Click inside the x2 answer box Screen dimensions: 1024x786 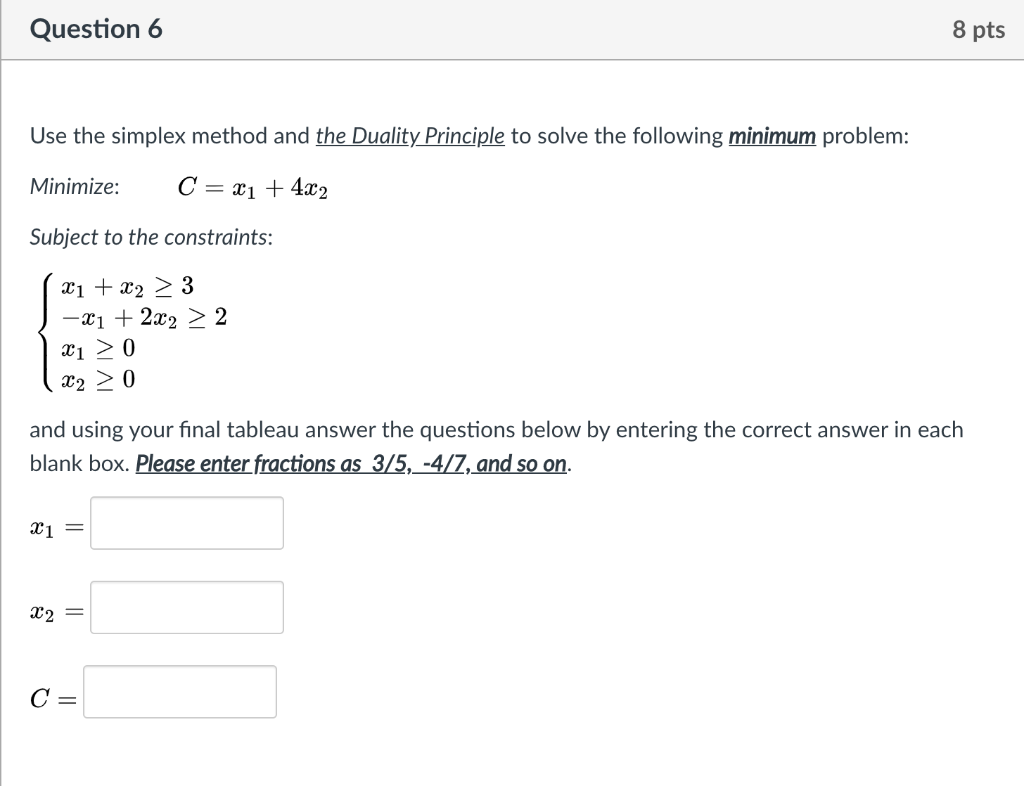(185, 607)
